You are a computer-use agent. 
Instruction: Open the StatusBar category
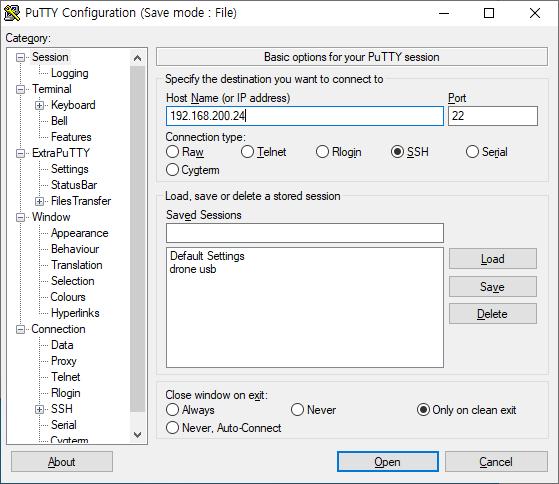tap(74, 185)
